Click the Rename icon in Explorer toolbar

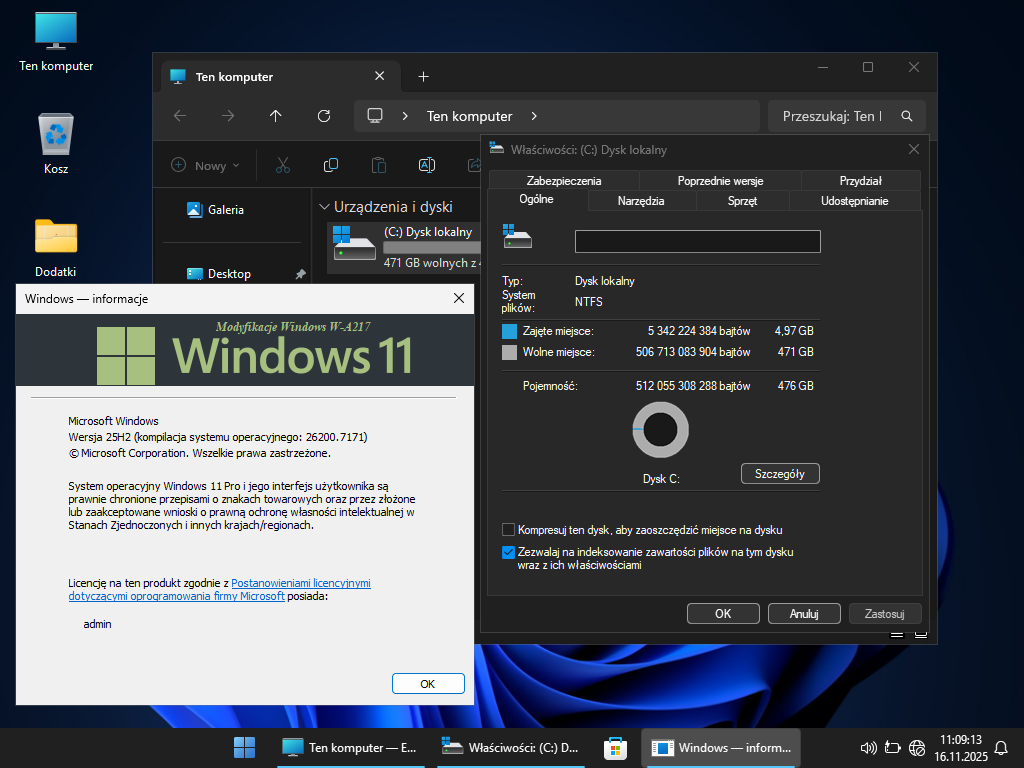click(x=426, y=165)
